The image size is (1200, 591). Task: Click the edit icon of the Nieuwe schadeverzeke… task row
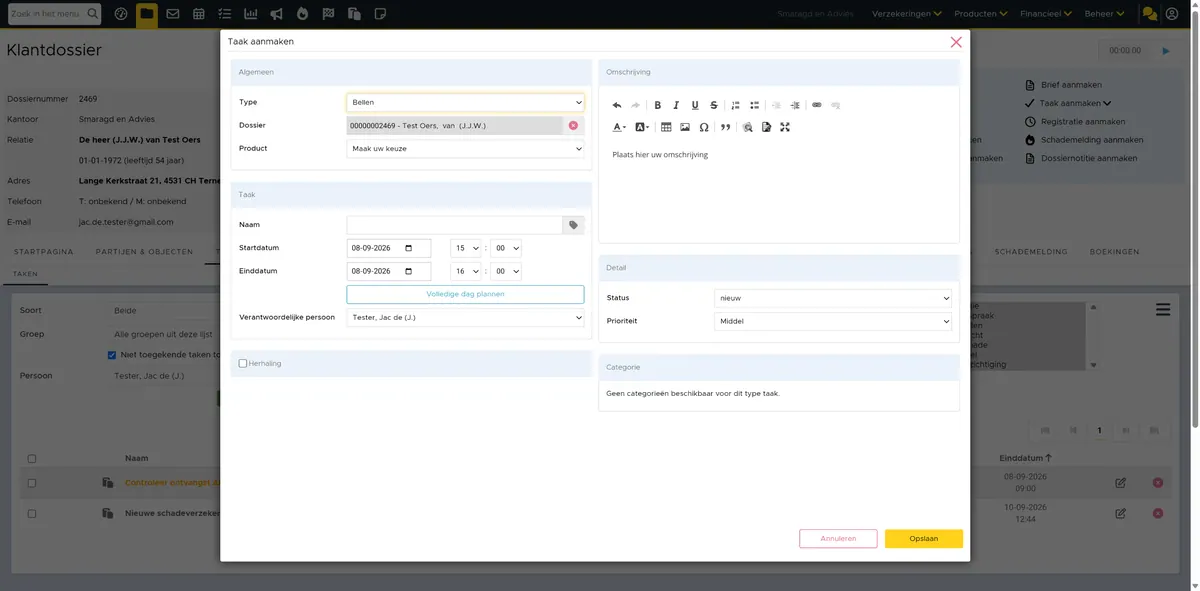click(x=1121, y=513)
